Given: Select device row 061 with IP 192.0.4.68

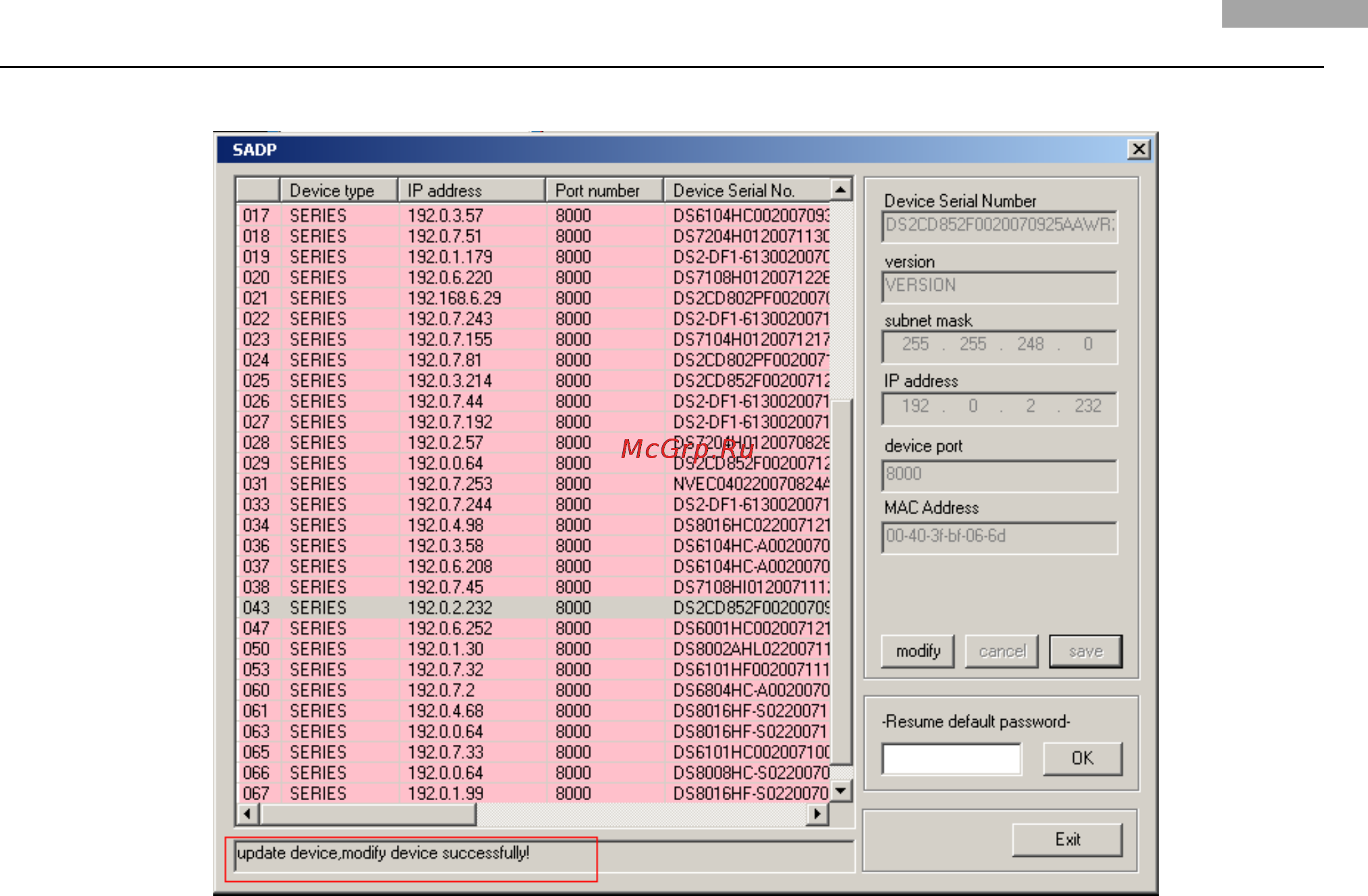Looking at the screenshot, I should click(x=533, y=711).
